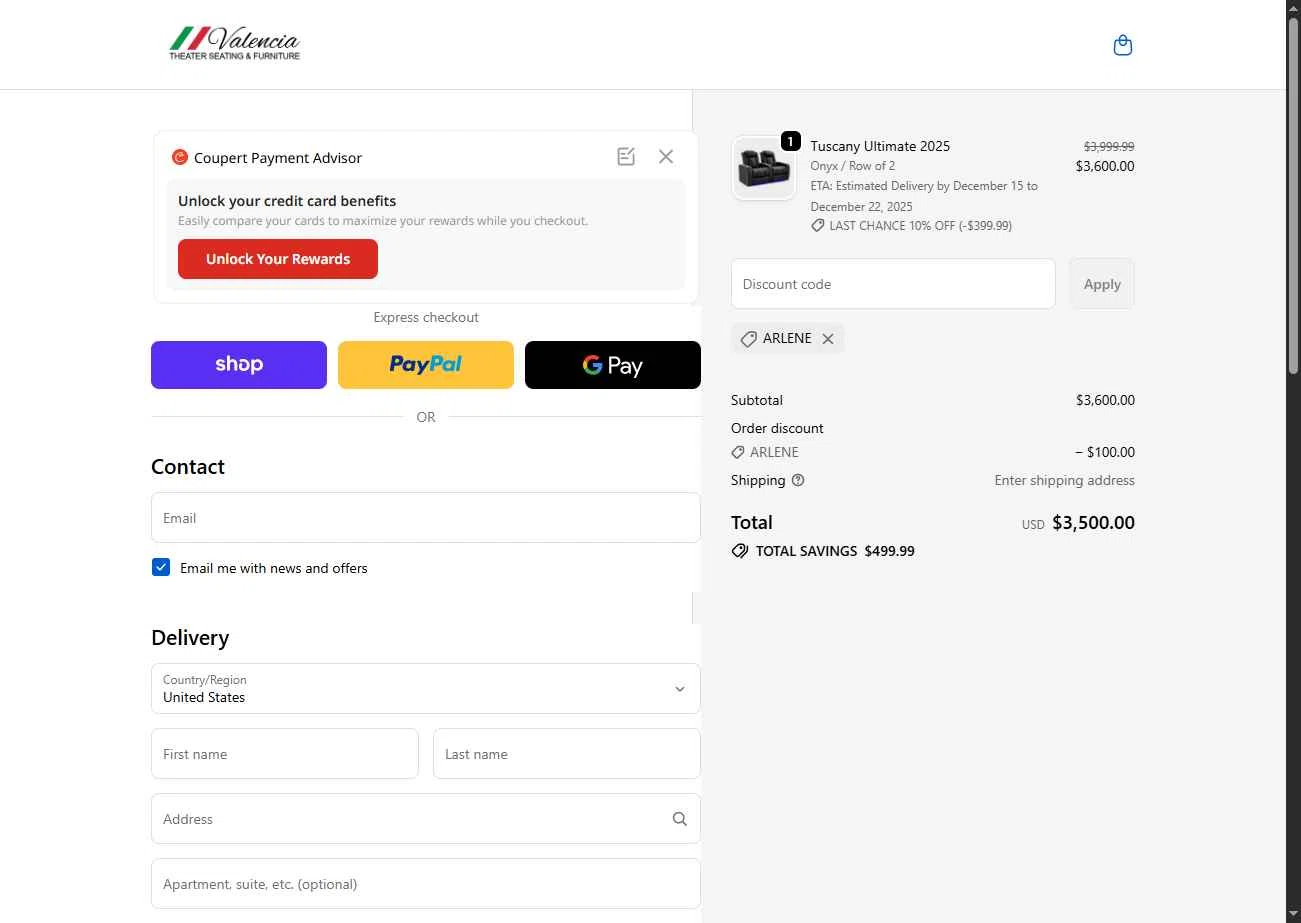
Task: Click the Contact section heading
Action: point(188,467)
